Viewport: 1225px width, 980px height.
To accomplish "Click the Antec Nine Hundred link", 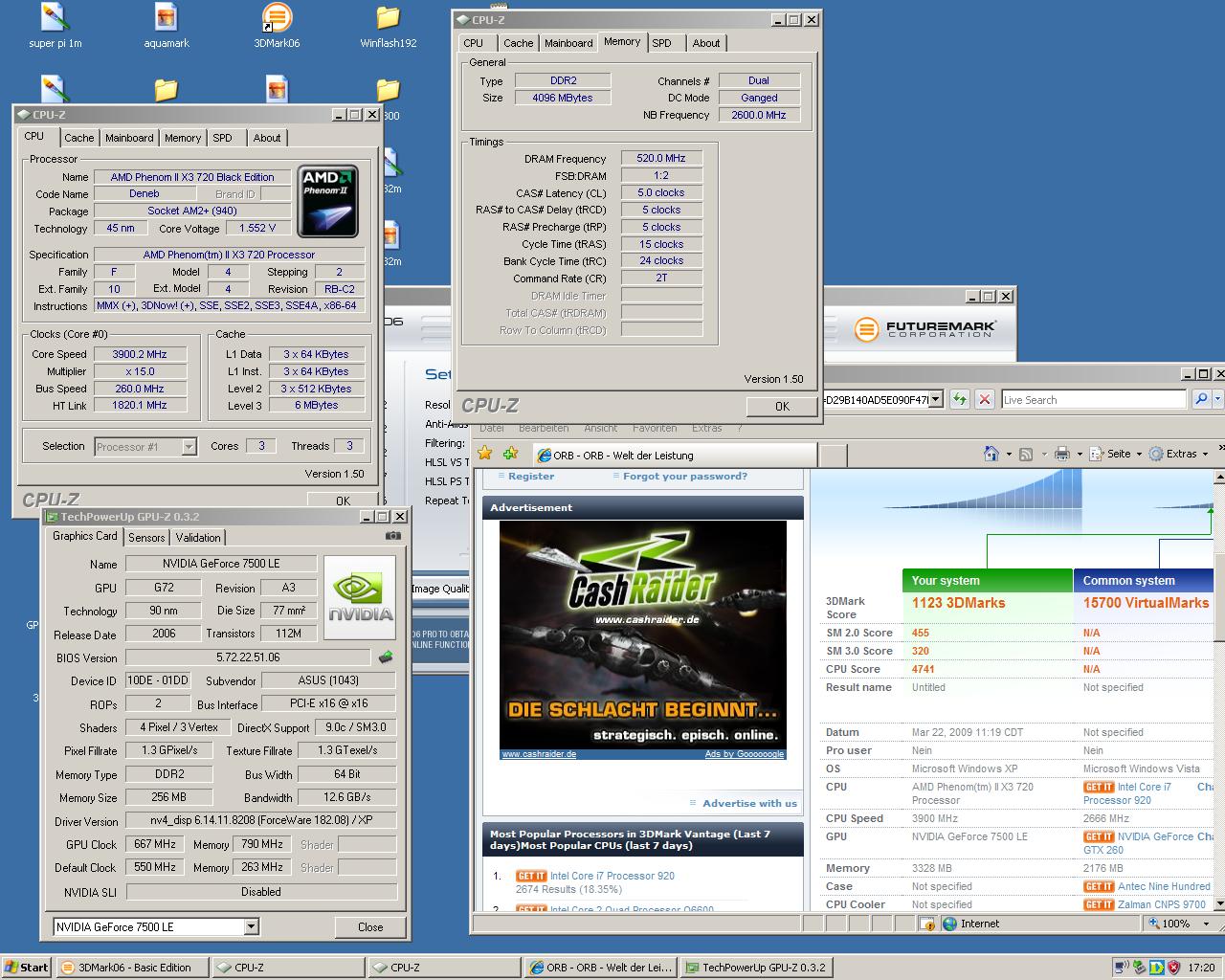I will pos(1164,886).
